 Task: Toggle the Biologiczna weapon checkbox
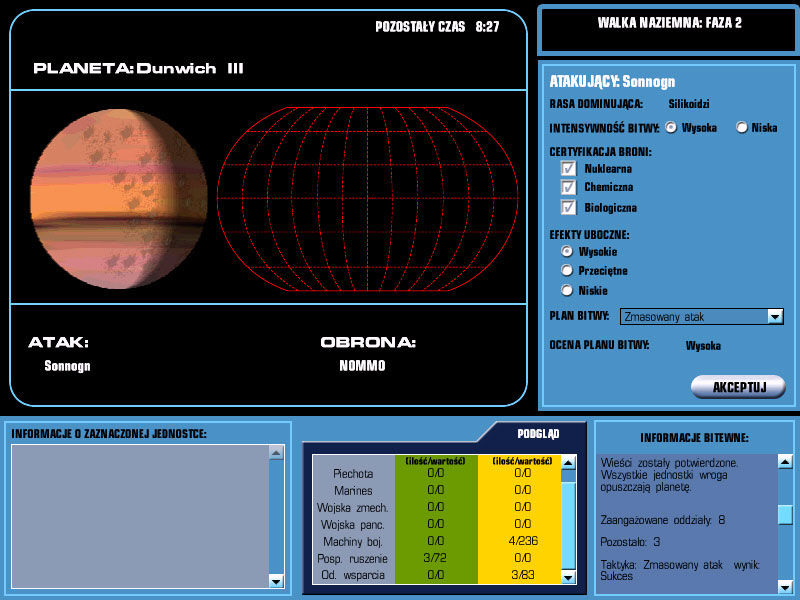(x=568, y=207)
